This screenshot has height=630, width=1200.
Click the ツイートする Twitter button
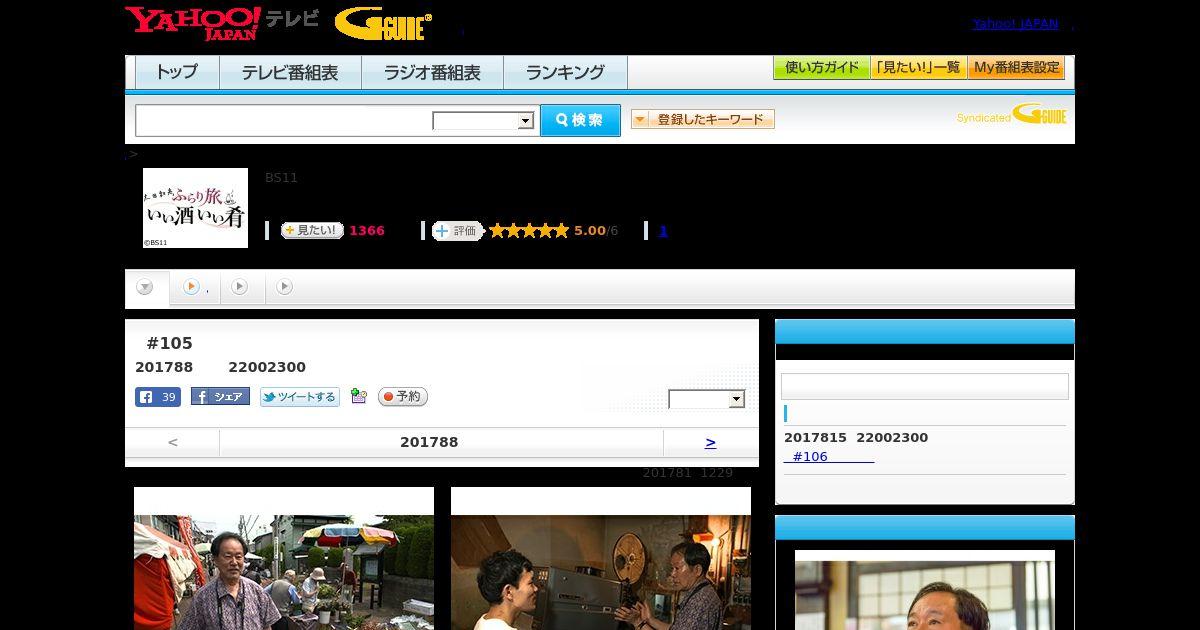click(300, 397)
